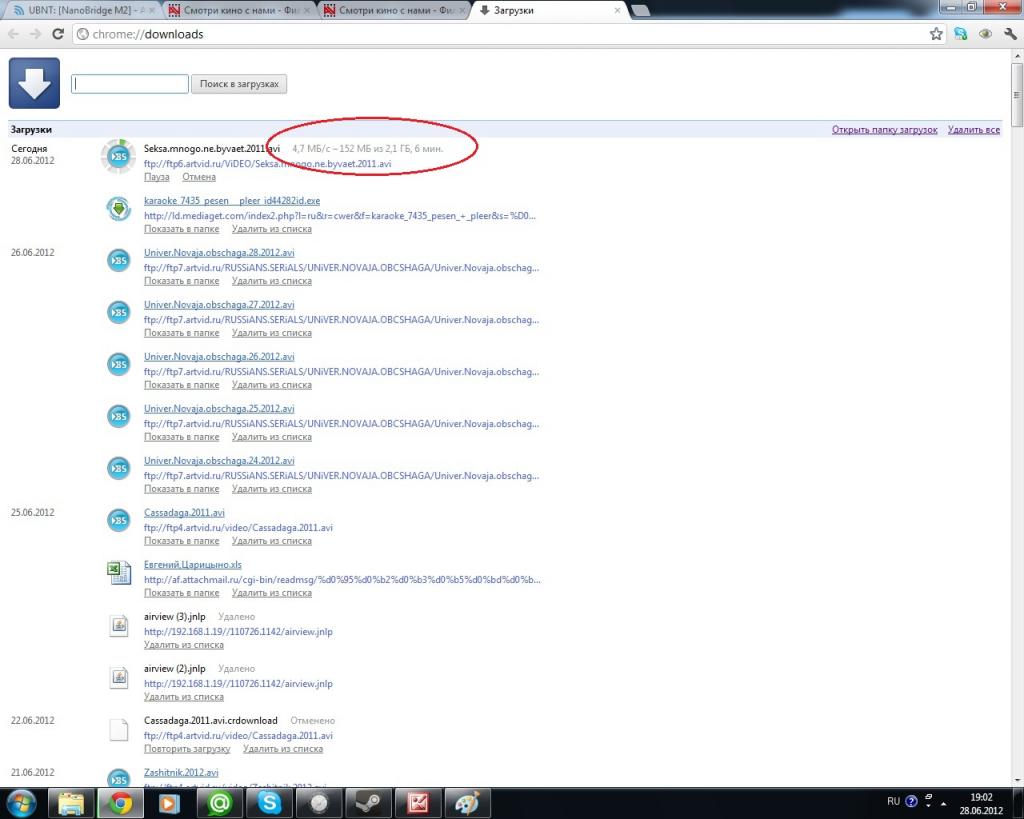
Task: Open Steam from the taskbar
Action: coord(368,803)
